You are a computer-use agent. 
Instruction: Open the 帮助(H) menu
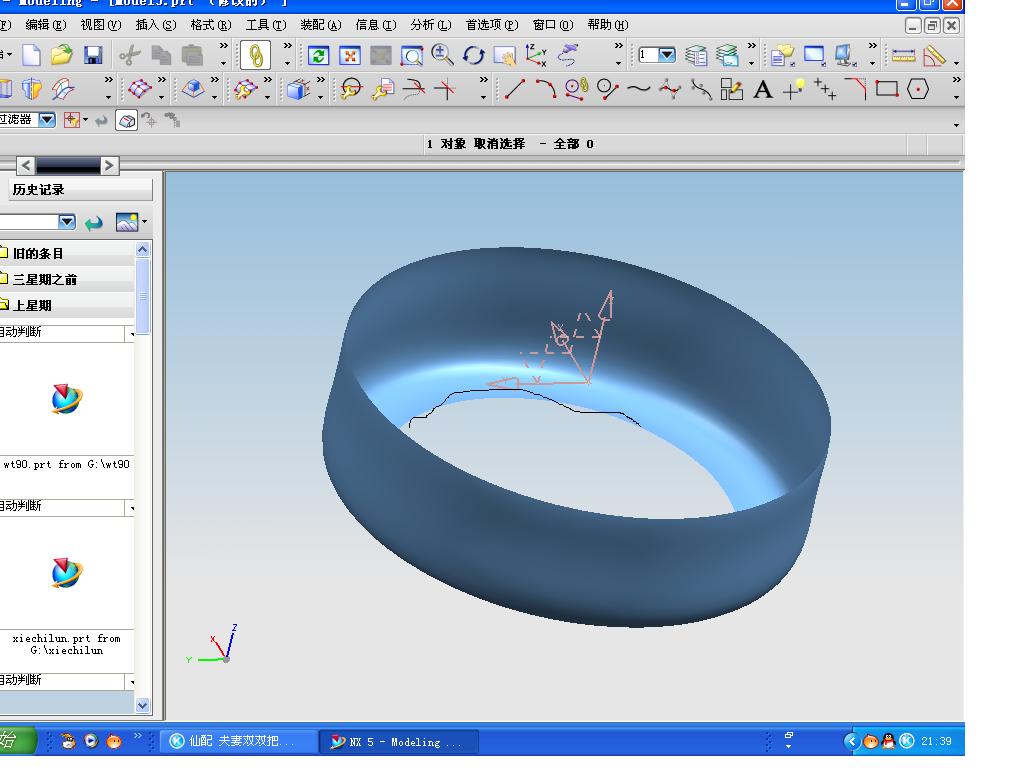click(607, 25)
